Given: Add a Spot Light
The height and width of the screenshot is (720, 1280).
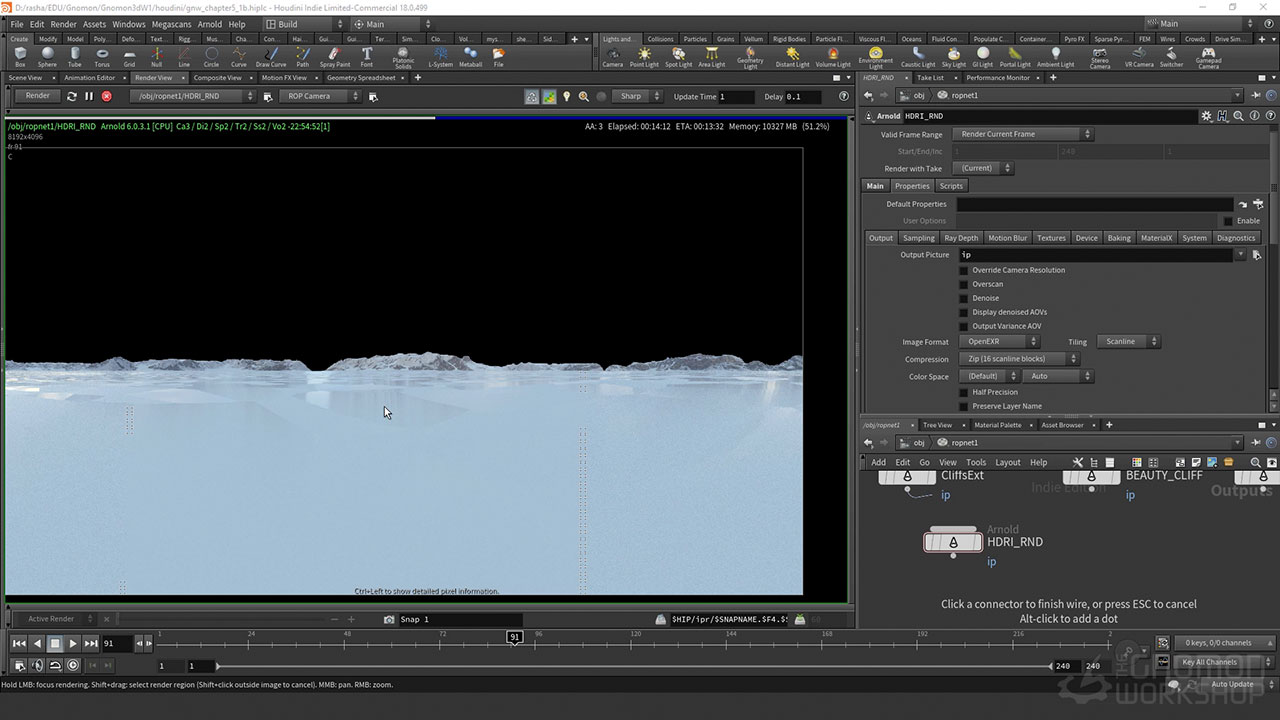Looking at the screenshot, I should (x=678, y=56).
